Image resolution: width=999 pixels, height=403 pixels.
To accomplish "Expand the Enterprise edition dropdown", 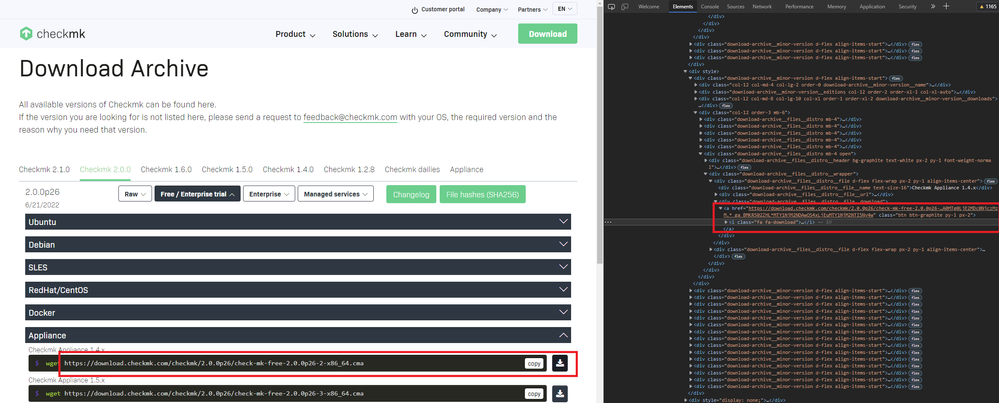I will pyautogui.click(x=269, y=194).
